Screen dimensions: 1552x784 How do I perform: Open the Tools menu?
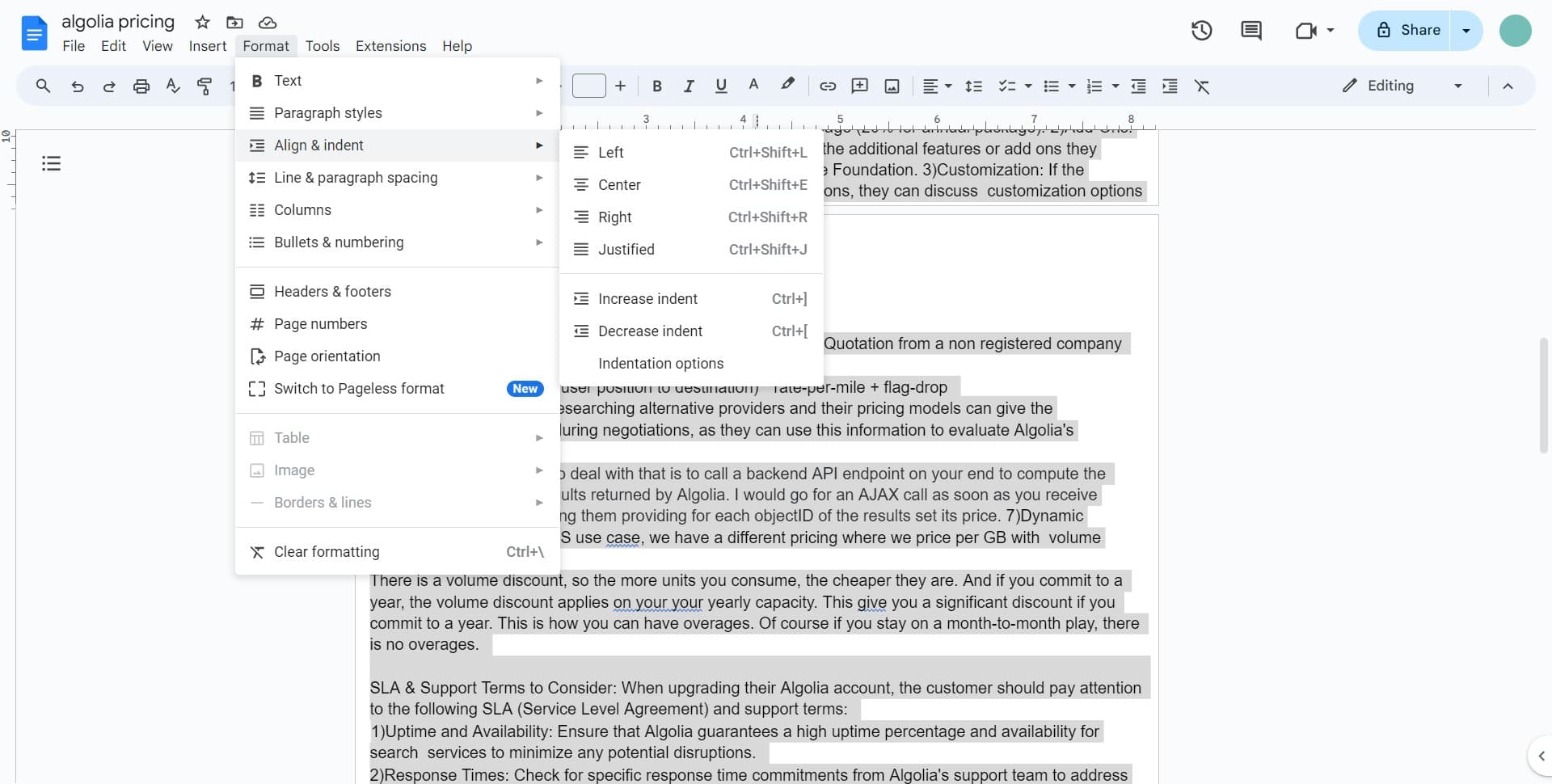(323, 46)
